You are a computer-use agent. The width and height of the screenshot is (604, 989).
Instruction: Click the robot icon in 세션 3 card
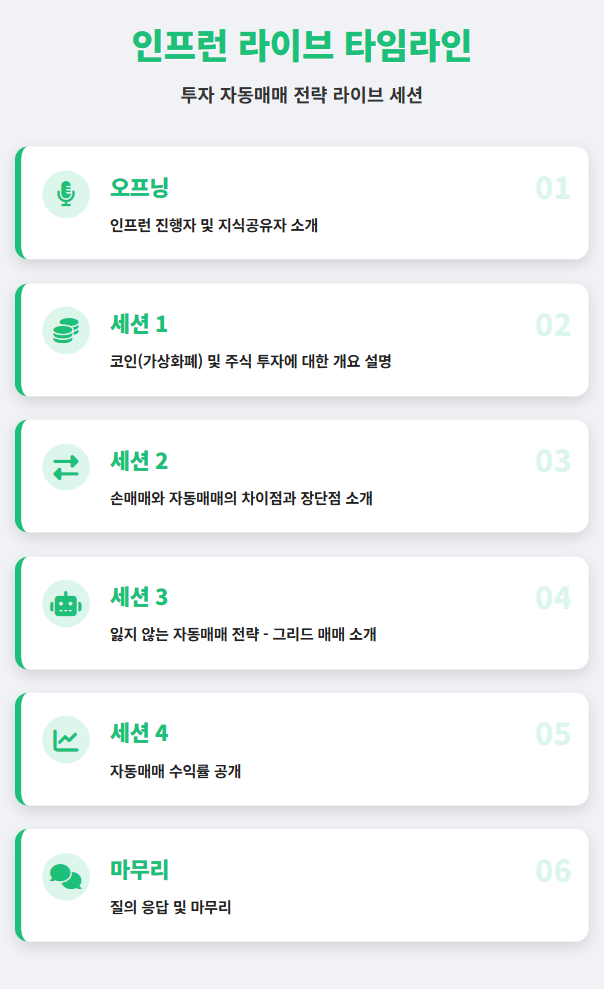(x=66, y=603)
